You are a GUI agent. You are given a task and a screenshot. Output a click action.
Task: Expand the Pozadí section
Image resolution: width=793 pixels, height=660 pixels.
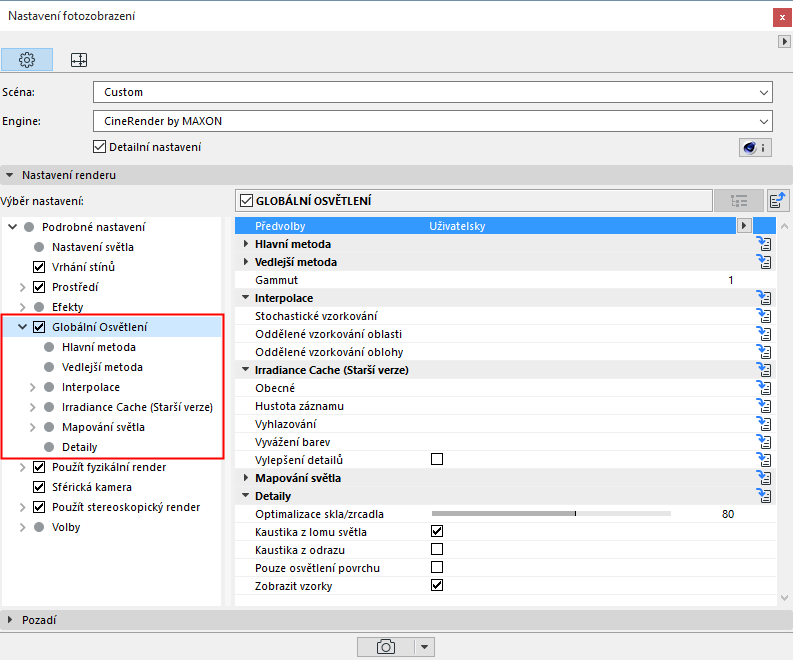[x=9, y=620]
